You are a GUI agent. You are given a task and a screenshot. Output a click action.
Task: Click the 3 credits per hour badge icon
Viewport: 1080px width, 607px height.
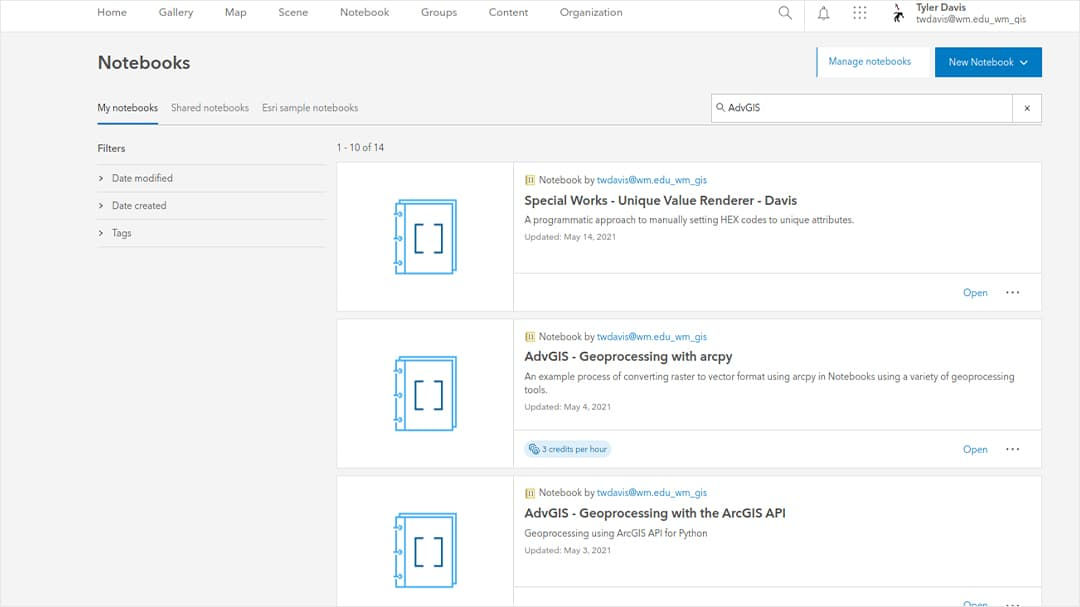click(x=534, y=449)
